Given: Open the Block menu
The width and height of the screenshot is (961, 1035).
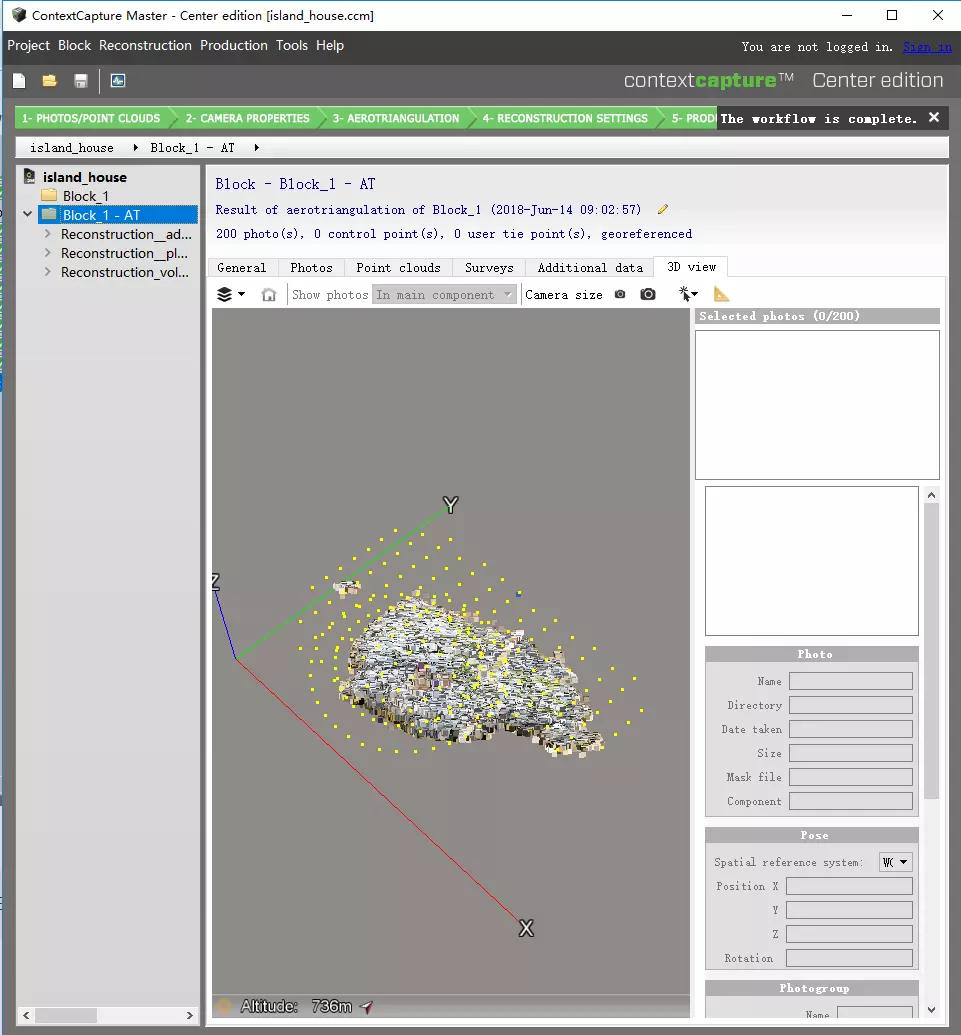Looking at the screenshot, I should (75, 46).
